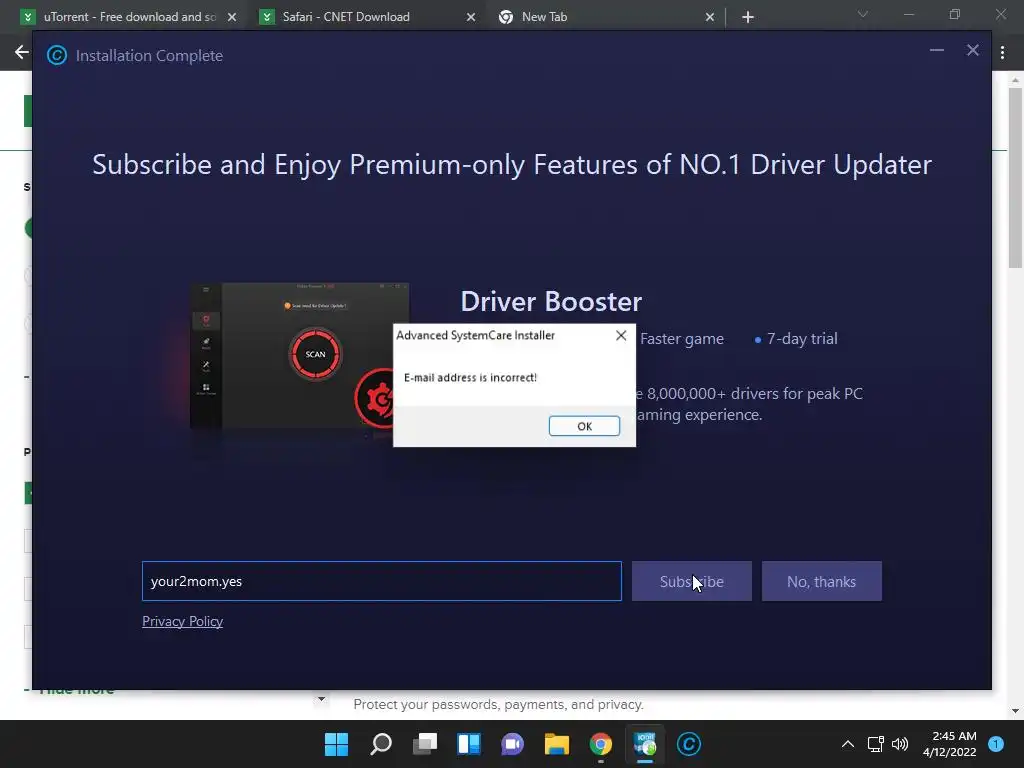
Task: Click OK in the email error dialog
Action: click(x=584, y=426)
